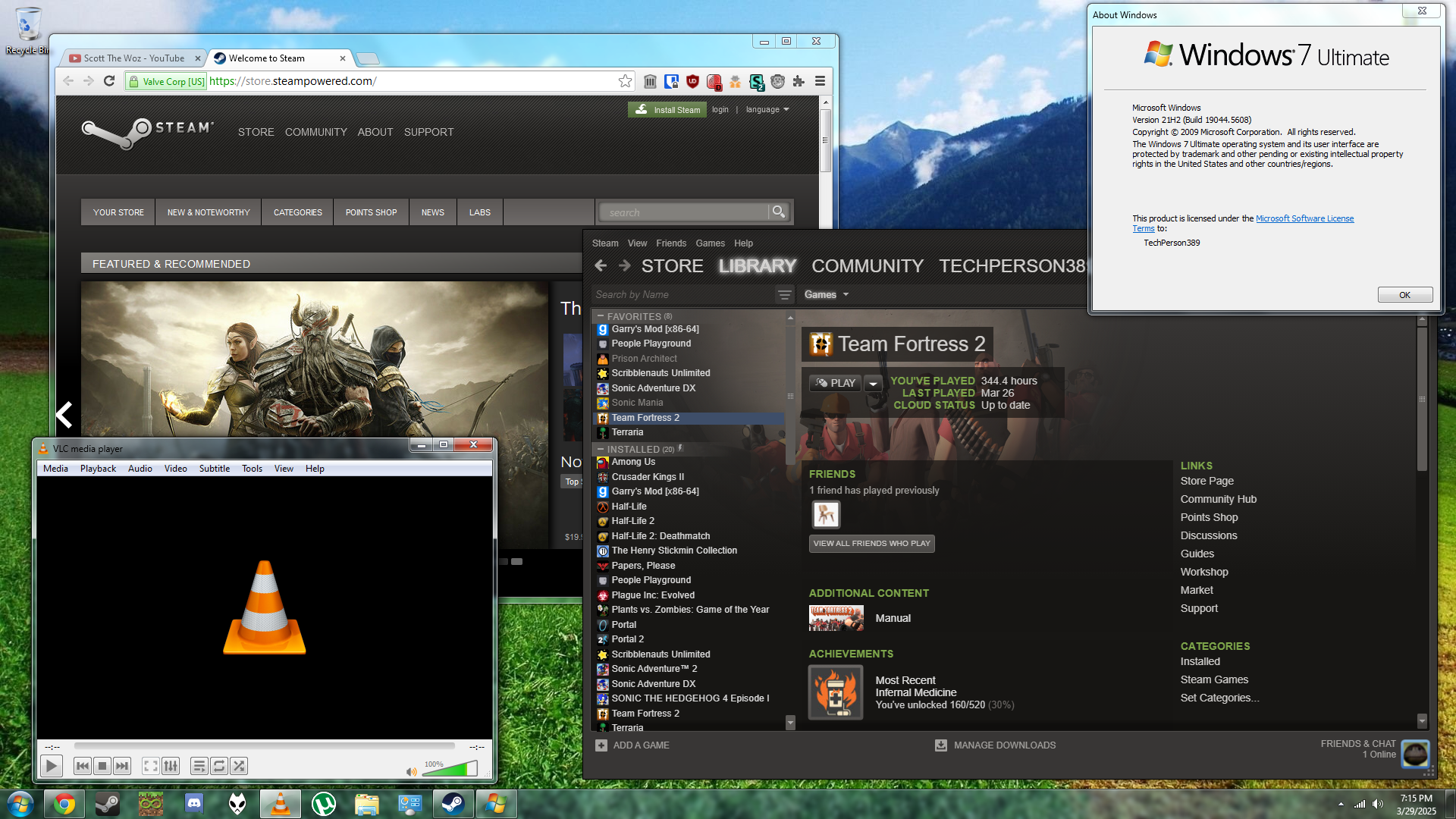Click the Stylus extension icon
1456x819 pixels.
[x=756, y=82]
